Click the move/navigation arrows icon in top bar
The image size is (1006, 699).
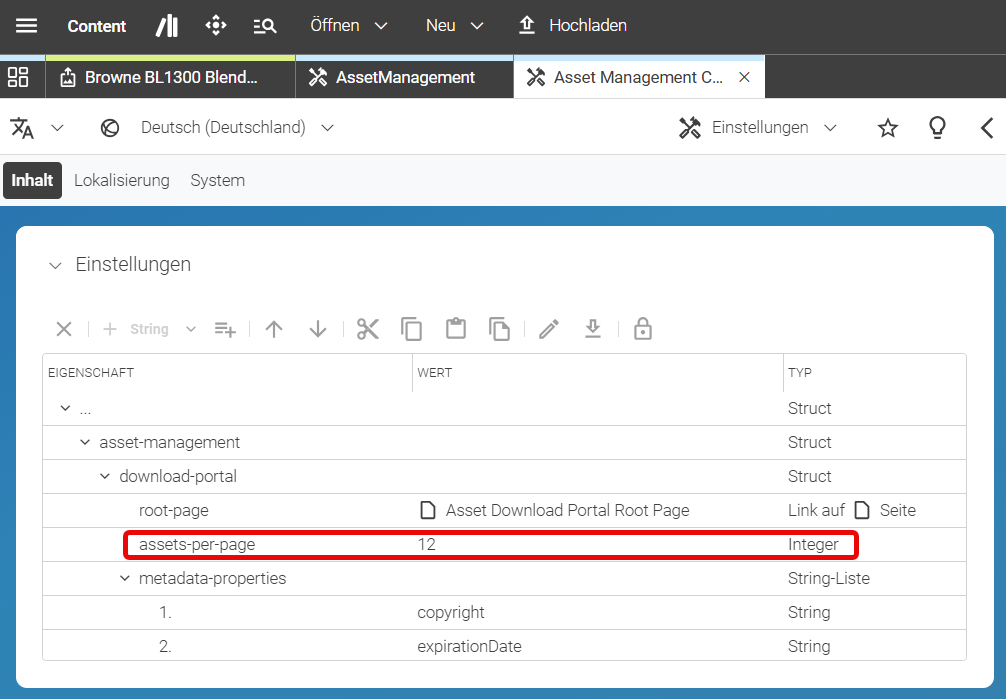tap(216, 26)
